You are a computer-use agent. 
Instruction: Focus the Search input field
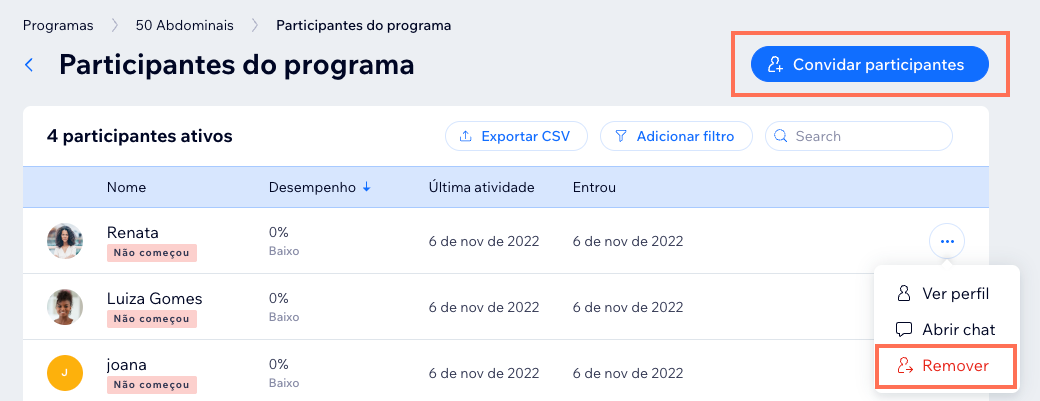[x=859, y=136]
